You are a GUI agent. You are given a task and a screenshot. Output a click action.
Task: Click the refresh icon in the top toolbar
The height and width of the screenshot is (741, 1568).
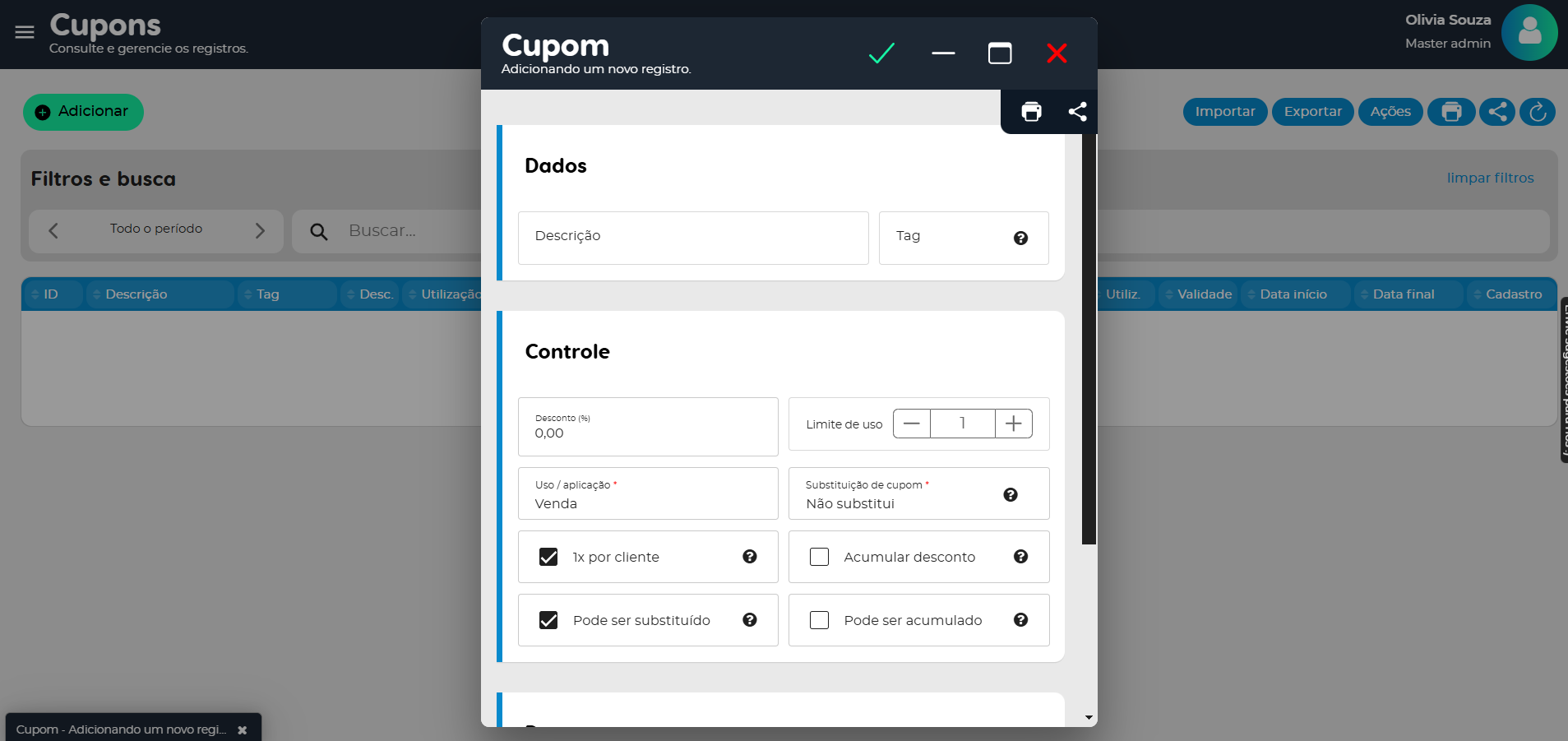pyautogui.click(x=1537, y=112)
